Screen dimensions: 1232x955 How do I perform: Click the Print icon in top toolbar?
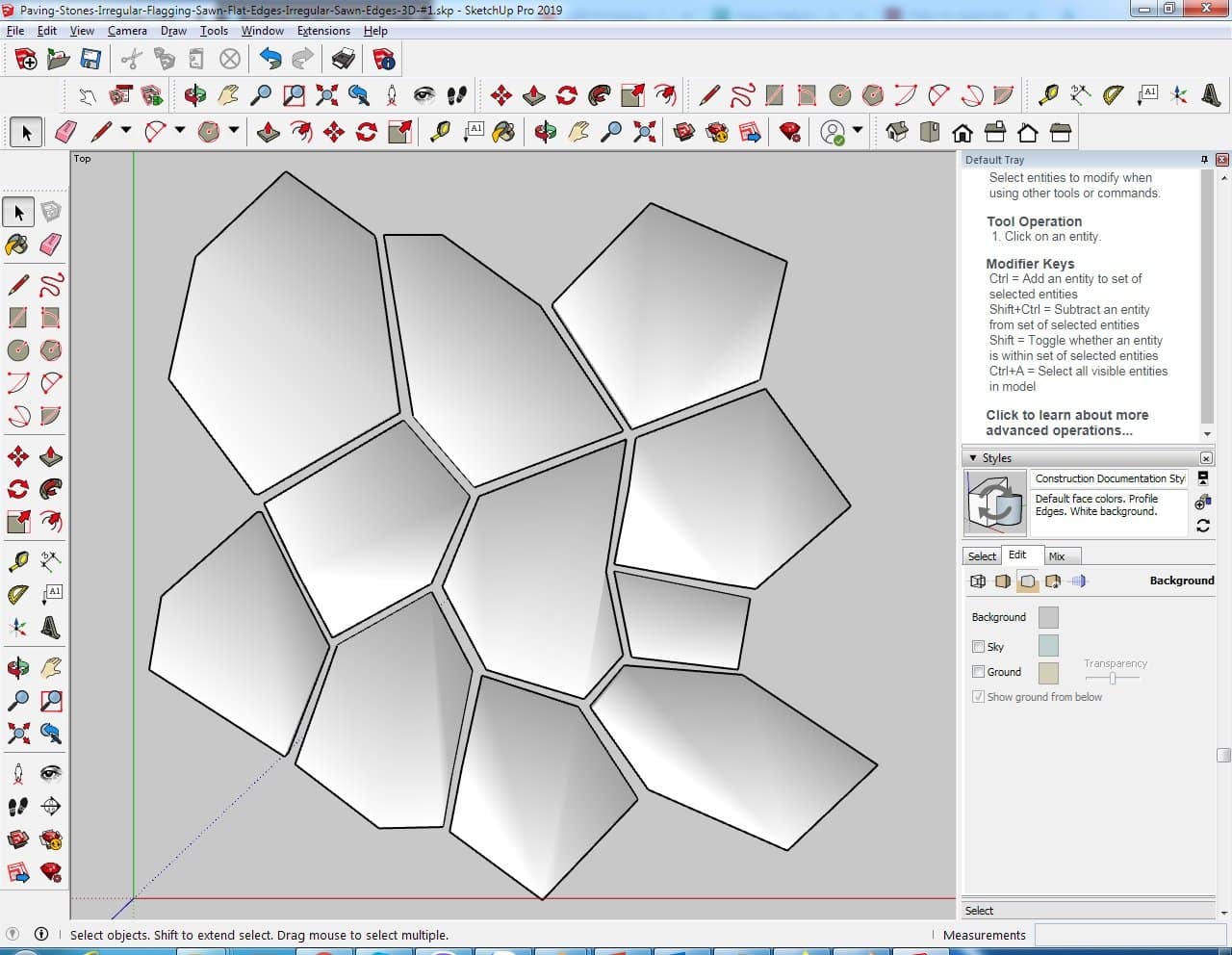click(x=344, y=60)
